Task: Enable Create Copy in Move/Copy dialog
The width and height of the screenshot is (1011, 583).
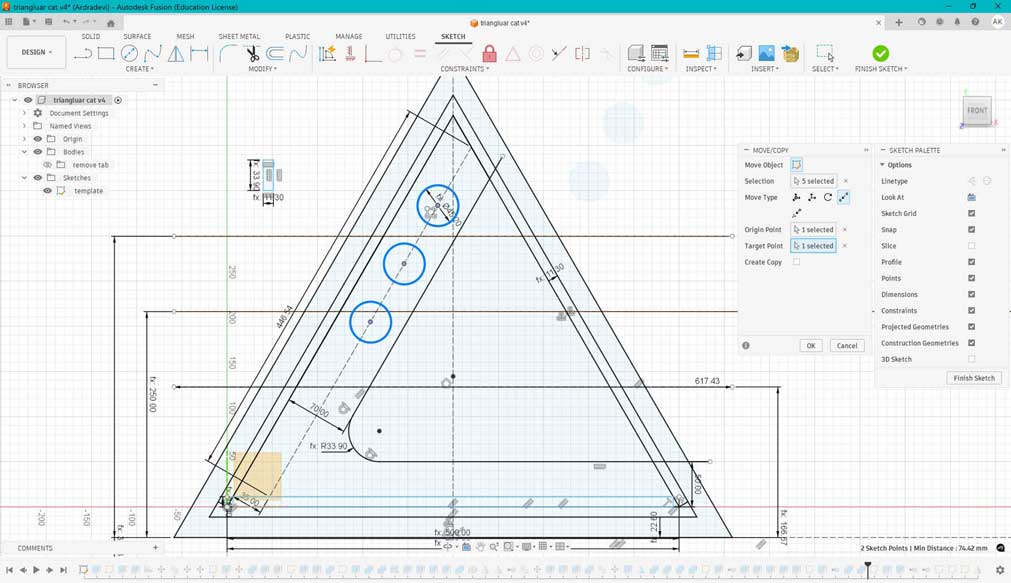Action: 796,261
